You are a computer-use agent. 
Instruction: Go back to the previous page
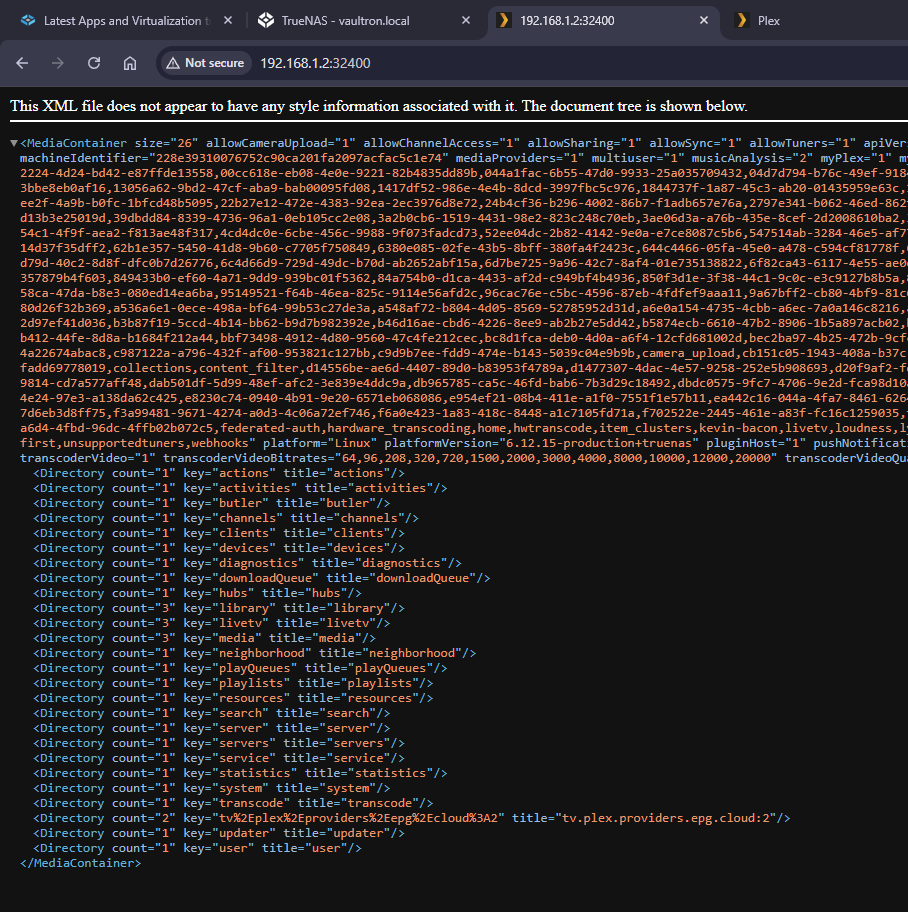click(22, 63)
